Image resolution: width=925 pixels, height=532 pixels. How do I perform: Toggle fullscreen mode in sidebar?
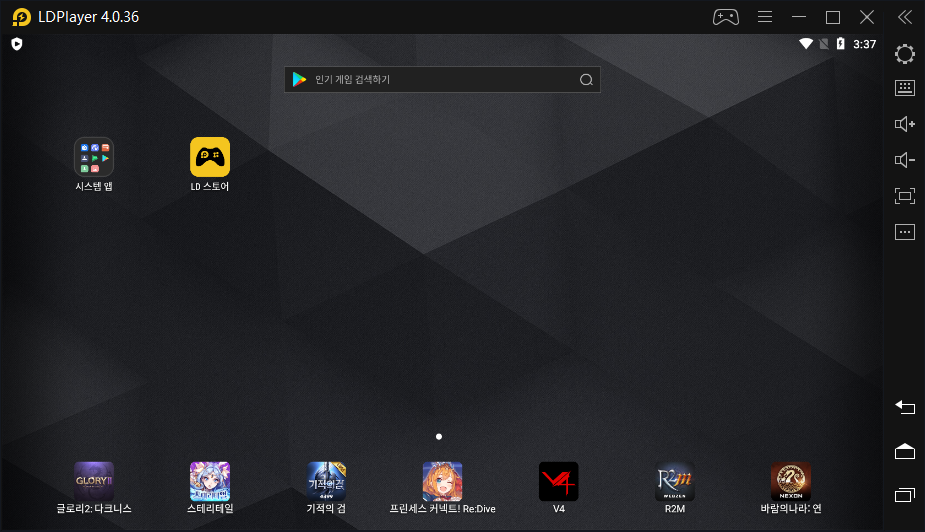click(905, 196)
